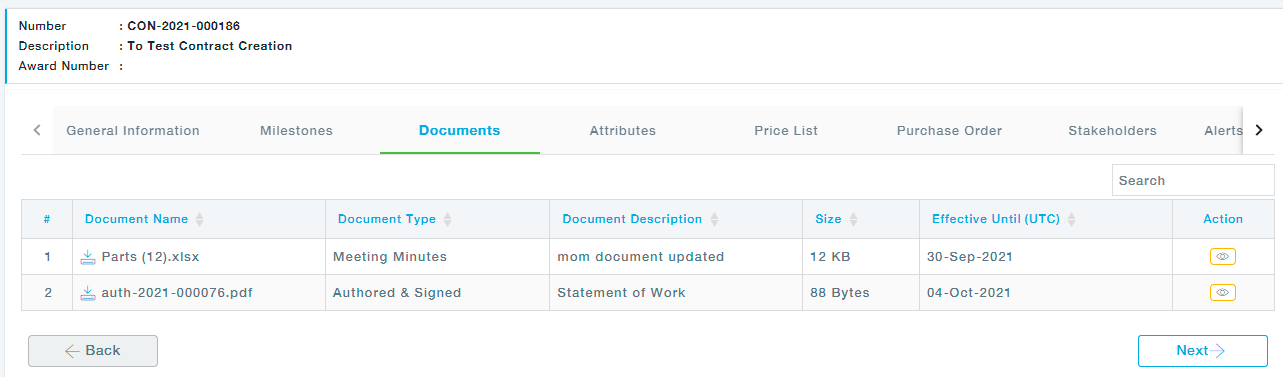
Task: Open the General Information tab
Action: (133, 131)
